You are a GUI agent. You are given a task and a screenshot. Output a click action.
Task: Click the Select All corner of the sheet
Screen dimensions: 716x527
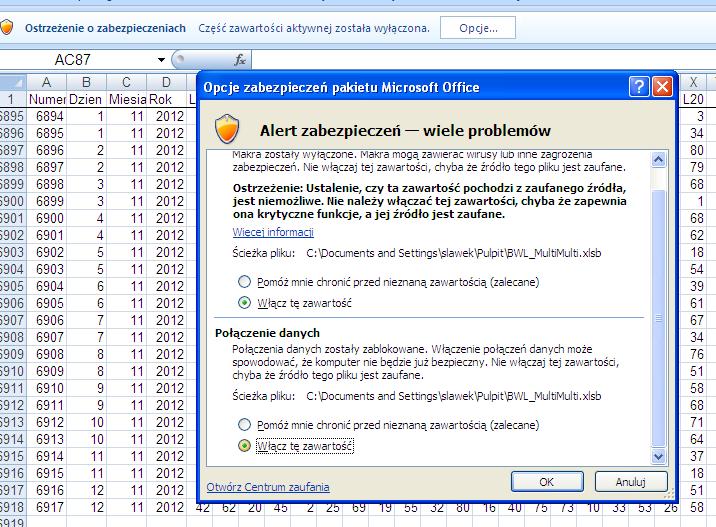(13, 82)
